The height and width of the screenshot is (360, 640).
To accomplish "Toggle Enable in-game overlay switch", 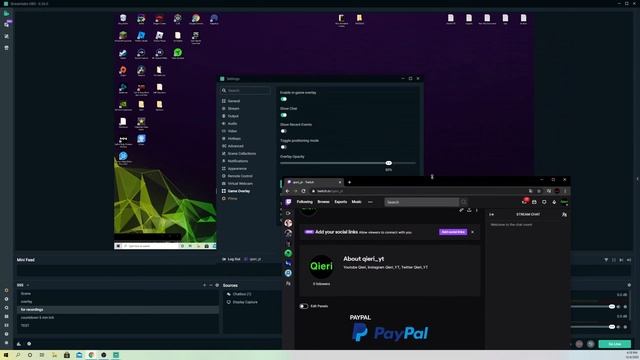I will click(x=283, y=99).
